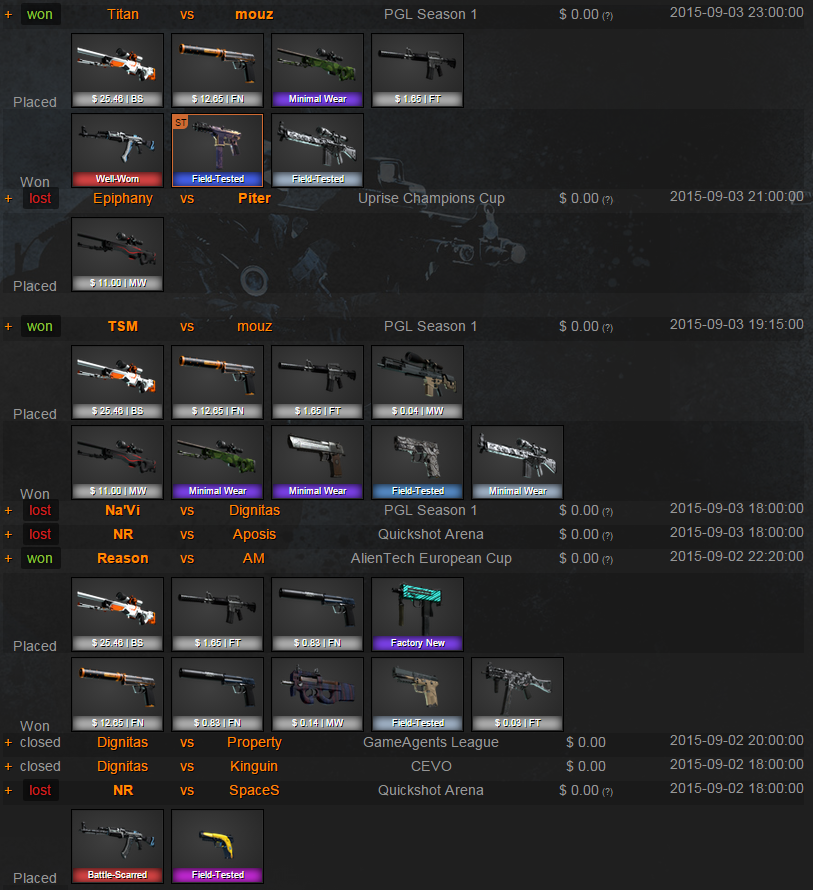
Task: Select green Minimal Wear AWP won on TSM match
Action: pyautogui.click(x=217, y=463)
